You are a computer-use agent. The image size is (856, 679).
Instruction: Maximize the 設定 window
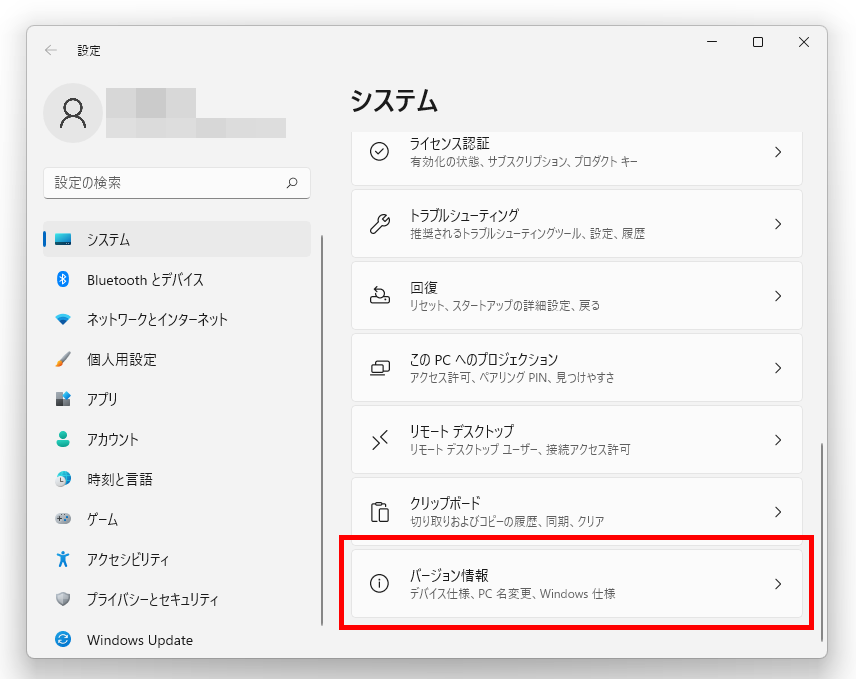[x=758, y=42]
